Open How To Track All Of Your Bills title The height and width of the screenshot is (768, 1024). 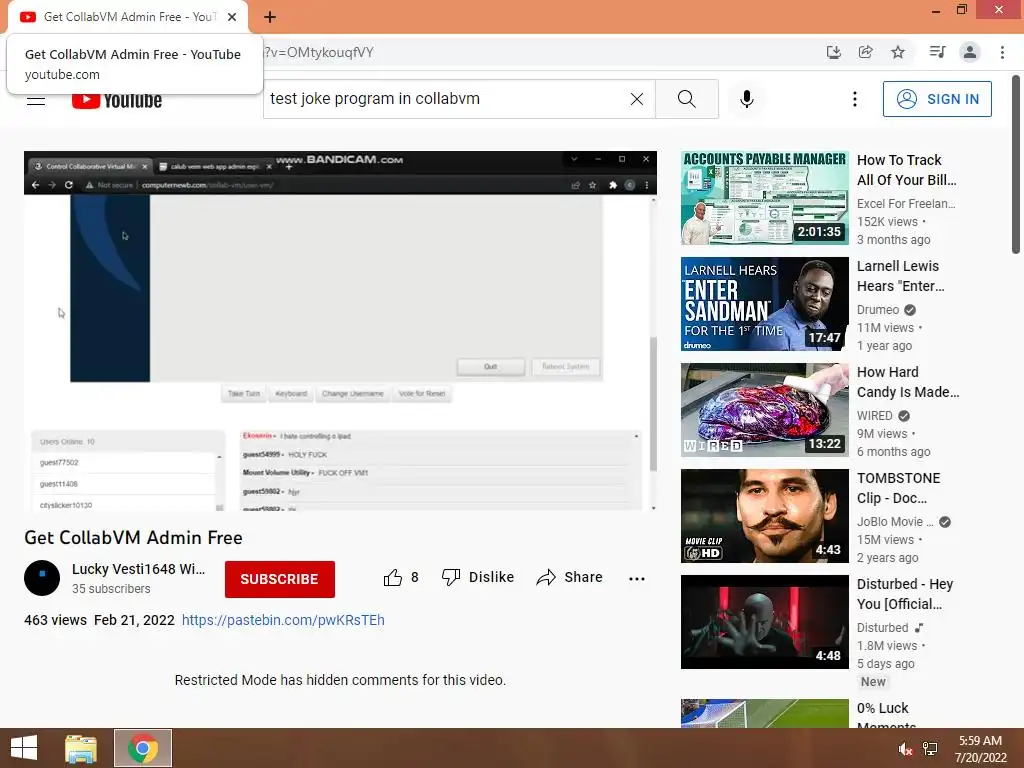coord(906,170)
